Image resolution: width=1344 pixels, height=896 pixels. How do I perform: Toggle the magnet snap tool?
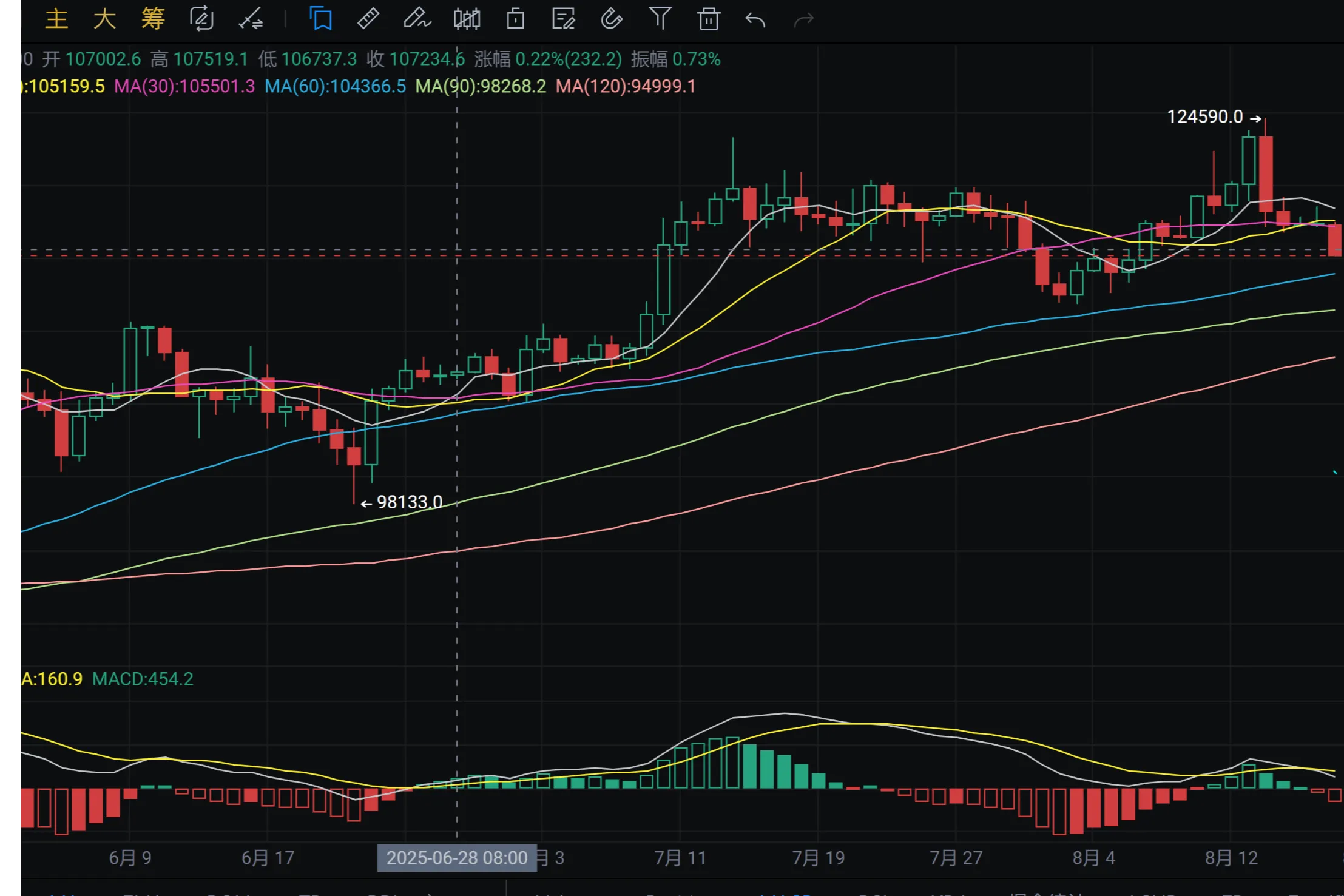click(x=612, y=19)
